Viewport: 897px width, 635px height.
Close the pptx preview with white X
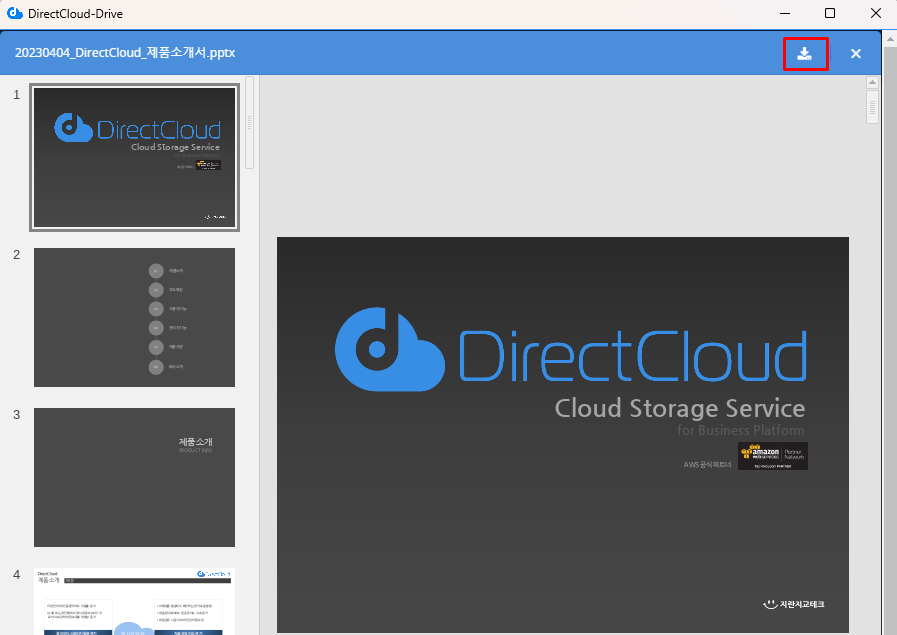point(855,54)
